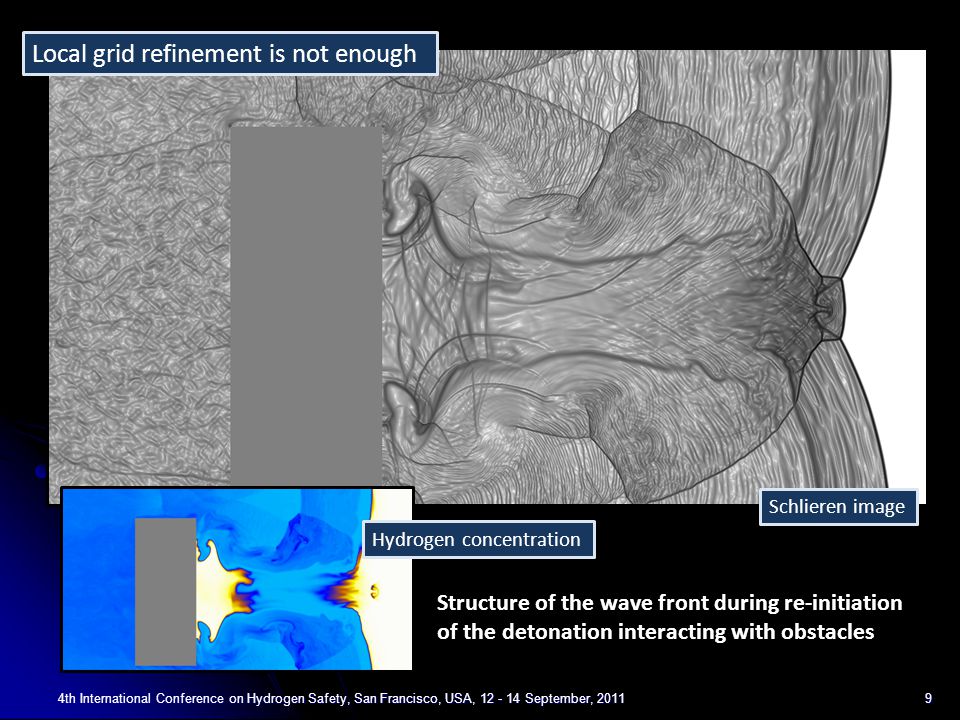Click the hydrogen concentration color map thumbnail
The image size is (960, 720).
(x=237, y=579)
